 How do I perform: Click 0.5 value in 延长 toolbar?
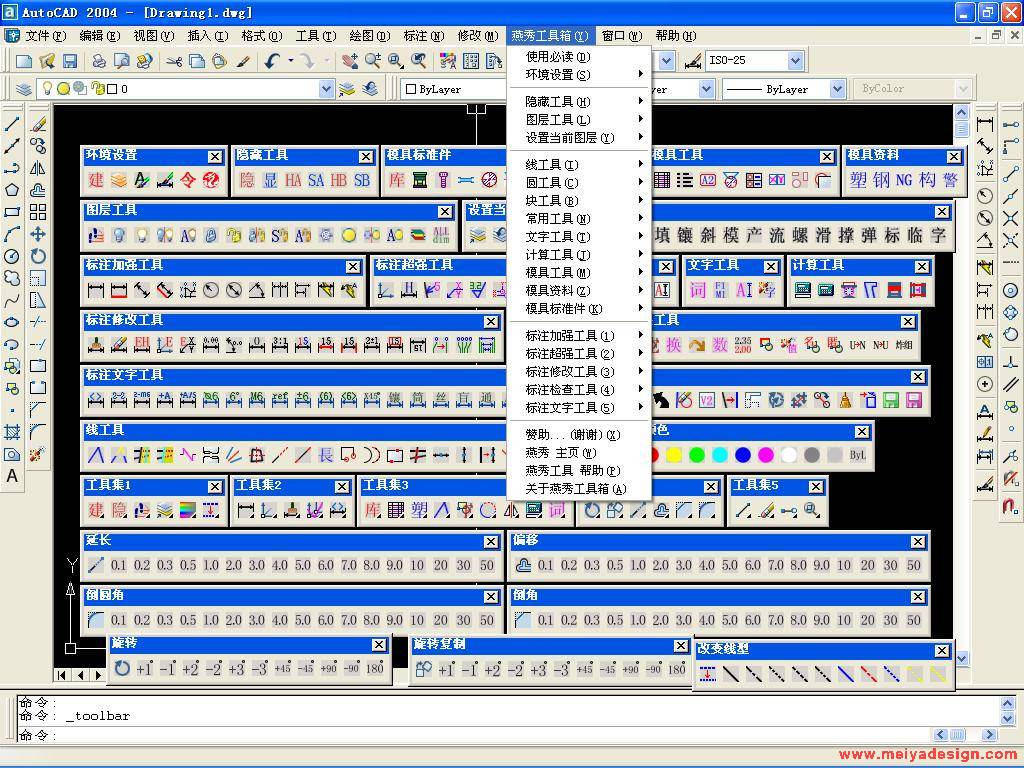click(188, 565)
